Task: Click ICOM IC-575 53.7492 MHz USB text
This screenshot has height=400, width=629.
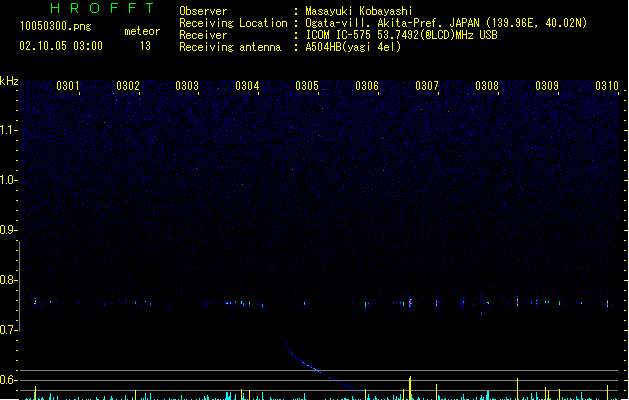Action: [401, 35]
